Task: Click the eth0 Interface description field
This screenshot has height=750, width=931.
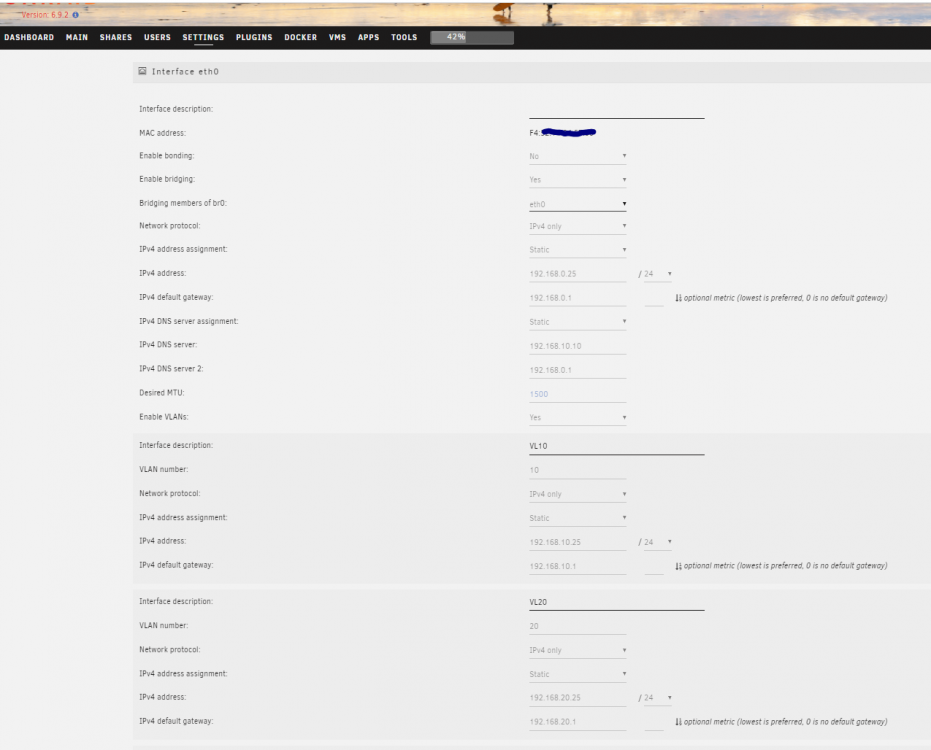Action: (x=616, y=110)
